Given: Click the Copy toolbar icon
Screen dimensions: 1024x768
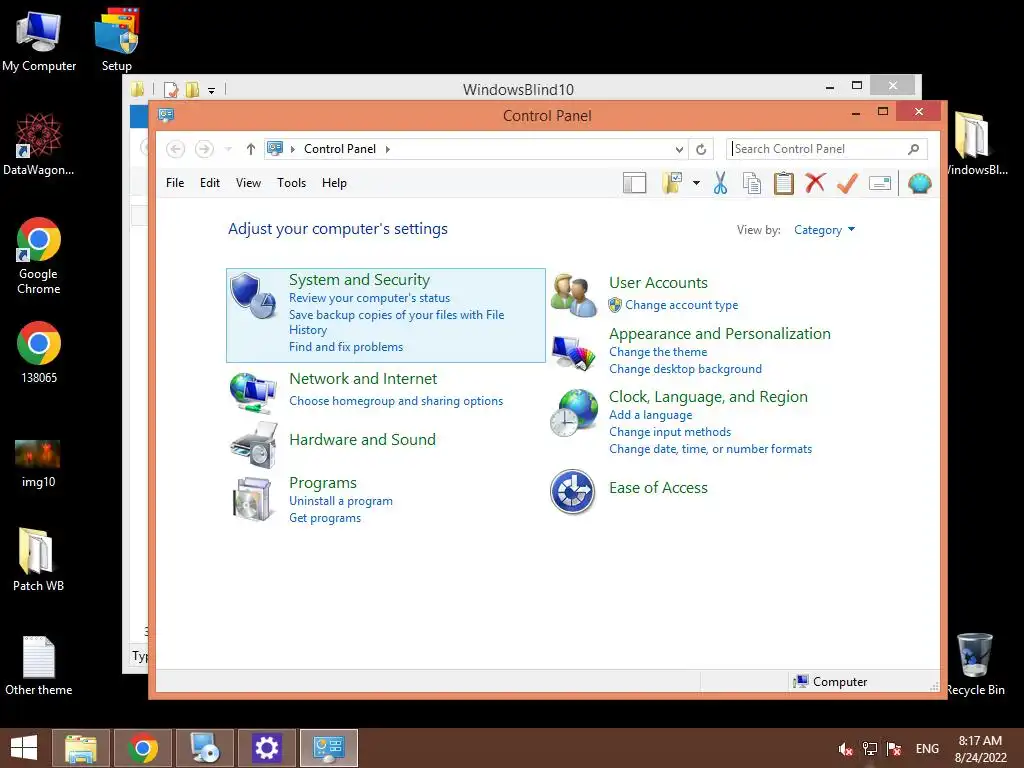Looking at the screenshot, I should pyautogui.click(x=752, y=184).
